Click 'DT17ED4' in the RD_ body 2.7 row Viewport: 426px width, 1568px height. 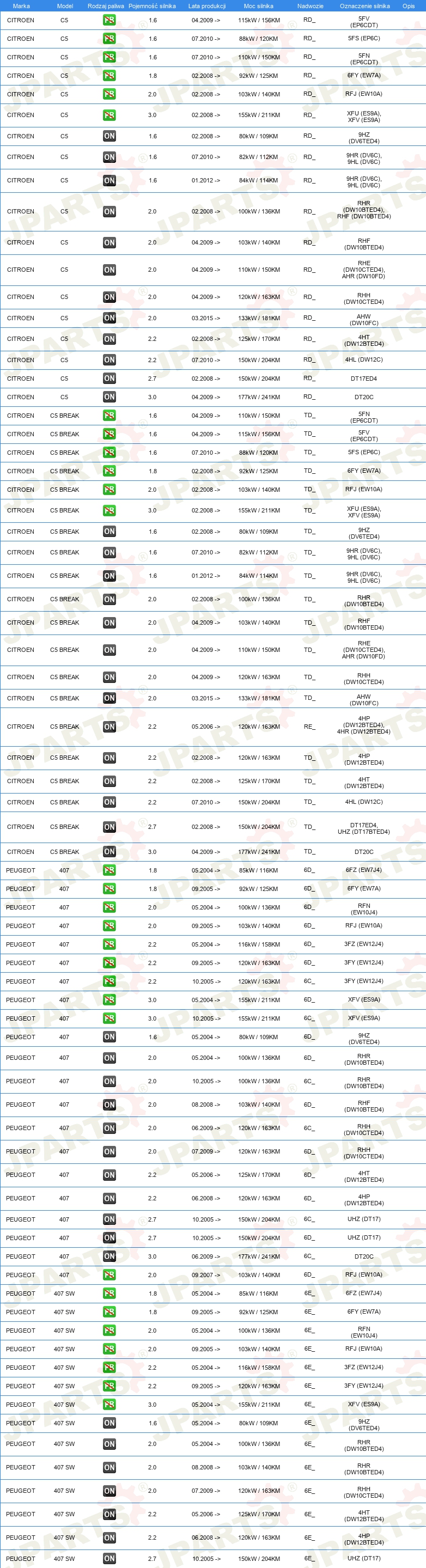364,379
